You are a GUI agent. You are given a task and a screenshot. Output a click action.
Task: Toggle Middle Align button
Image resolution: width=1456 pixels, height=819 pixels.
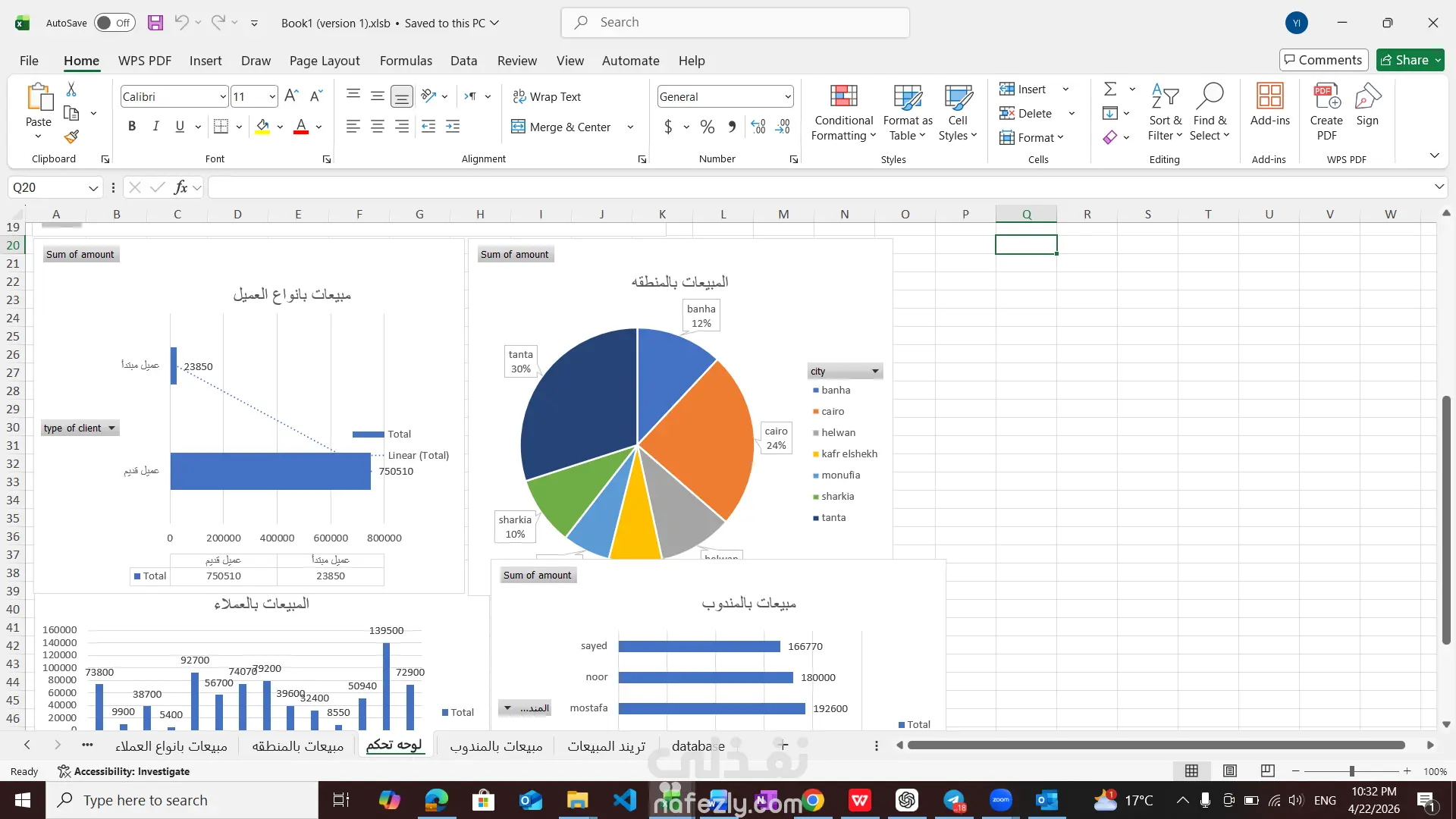point(378,96)
